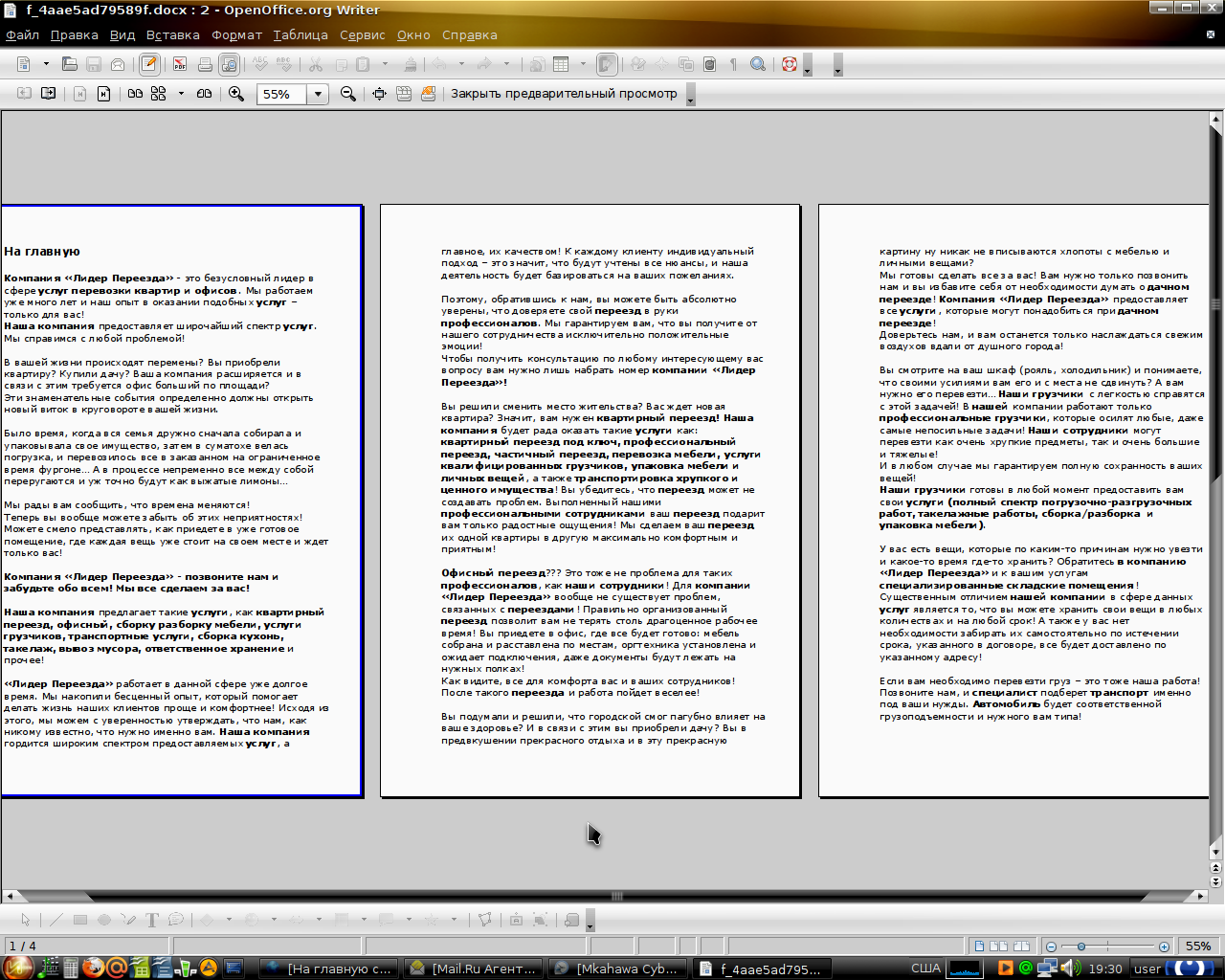Viewport: 1225px width, 980px height.
Task: Click the Zoom In magnifier icon
Action: coord(235,94)
